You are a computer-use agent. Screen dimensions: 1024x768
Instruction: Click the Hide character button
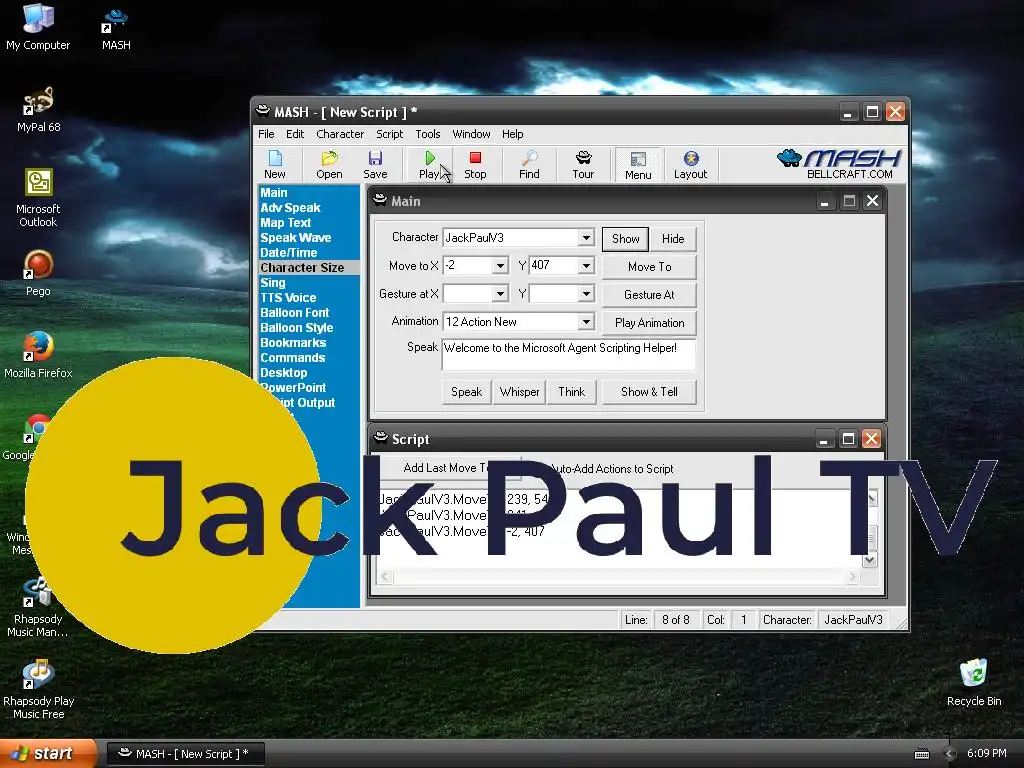point(673,239)
